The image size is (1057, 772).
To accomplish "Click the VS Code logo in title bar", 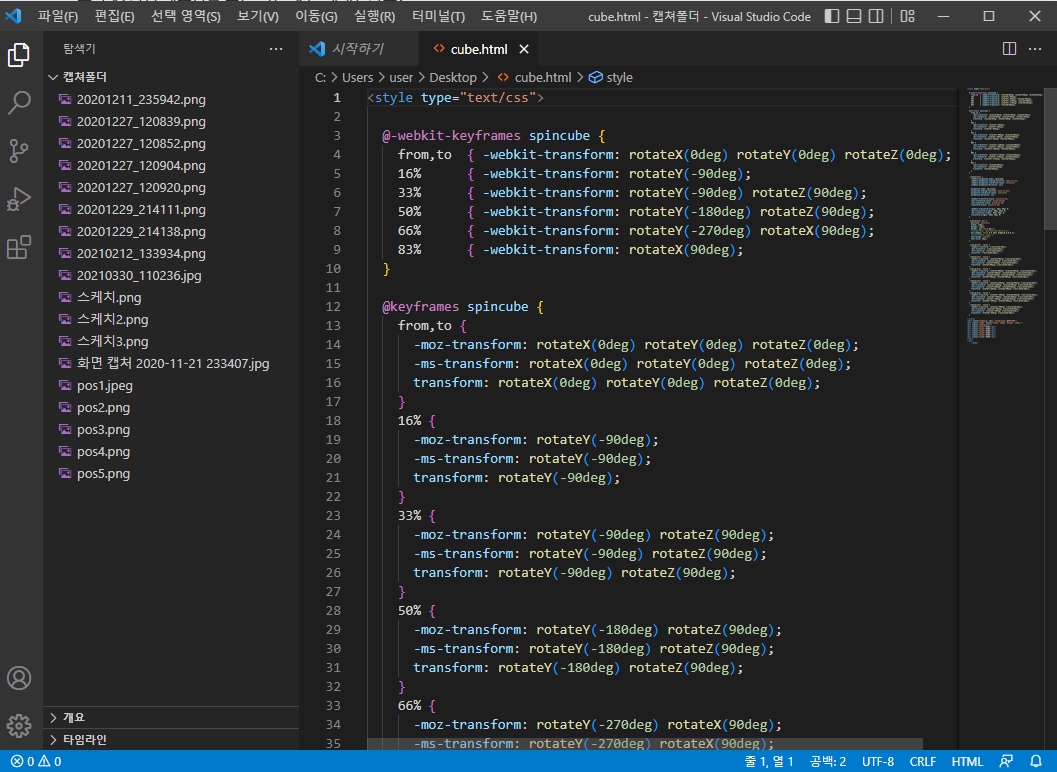I will coord(13,16).
